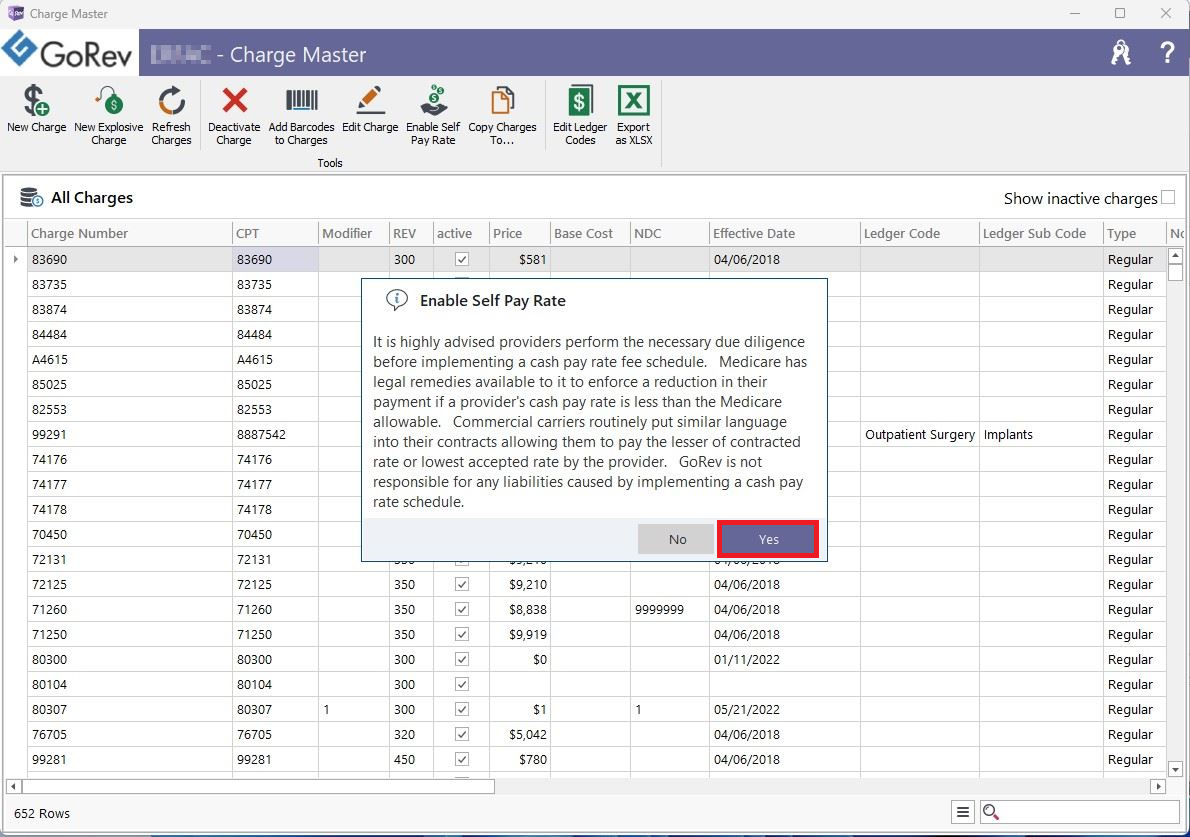Click the keys icon in header
Viewport: 1190px width, 837px height.
point(1121,53)
